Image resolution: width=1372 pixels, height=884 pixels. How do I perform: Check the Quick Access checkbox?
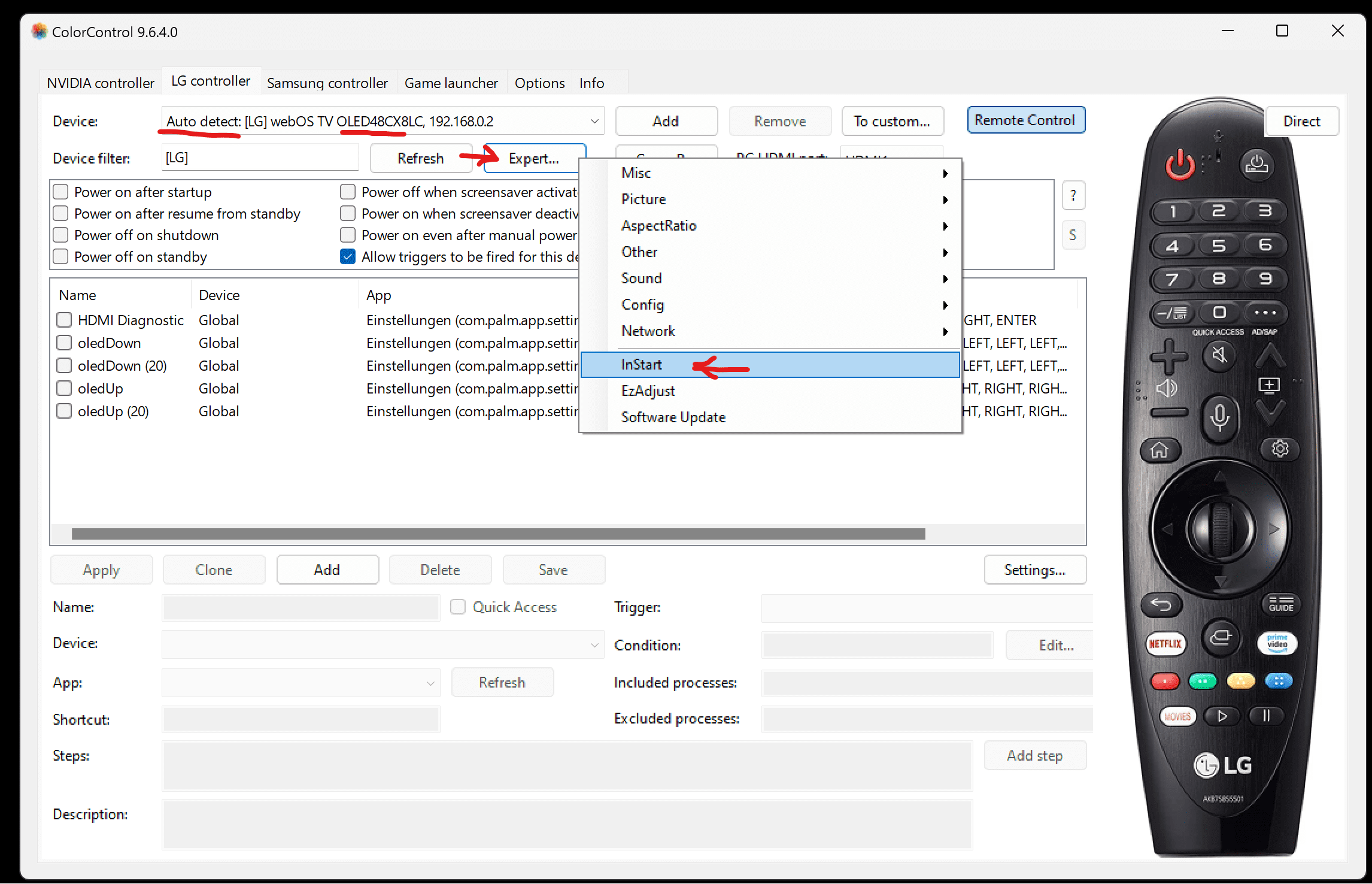click(x=458, y=607)
